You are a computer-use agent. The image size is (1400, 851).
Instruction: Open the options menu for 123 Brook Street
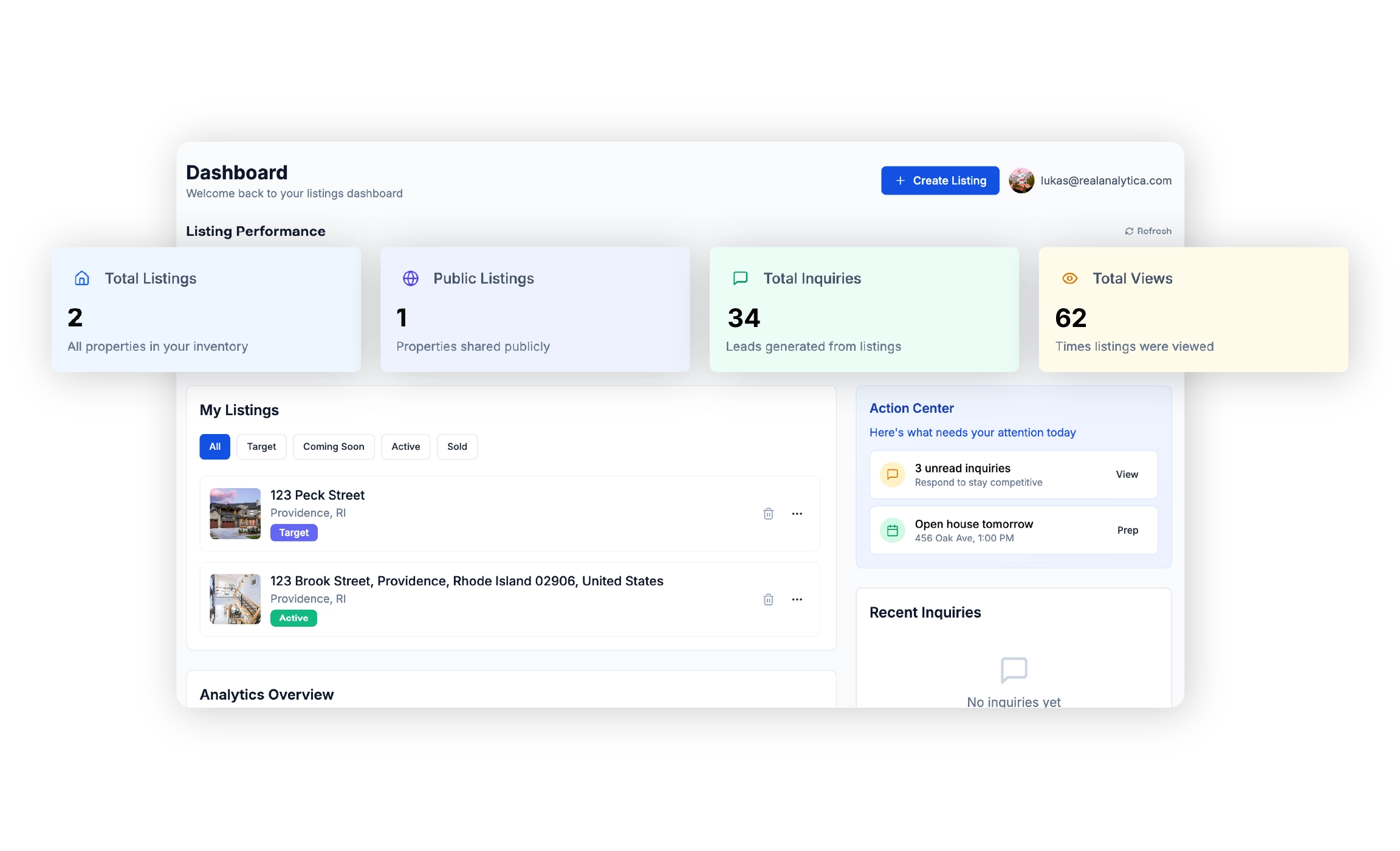[797, 599]
